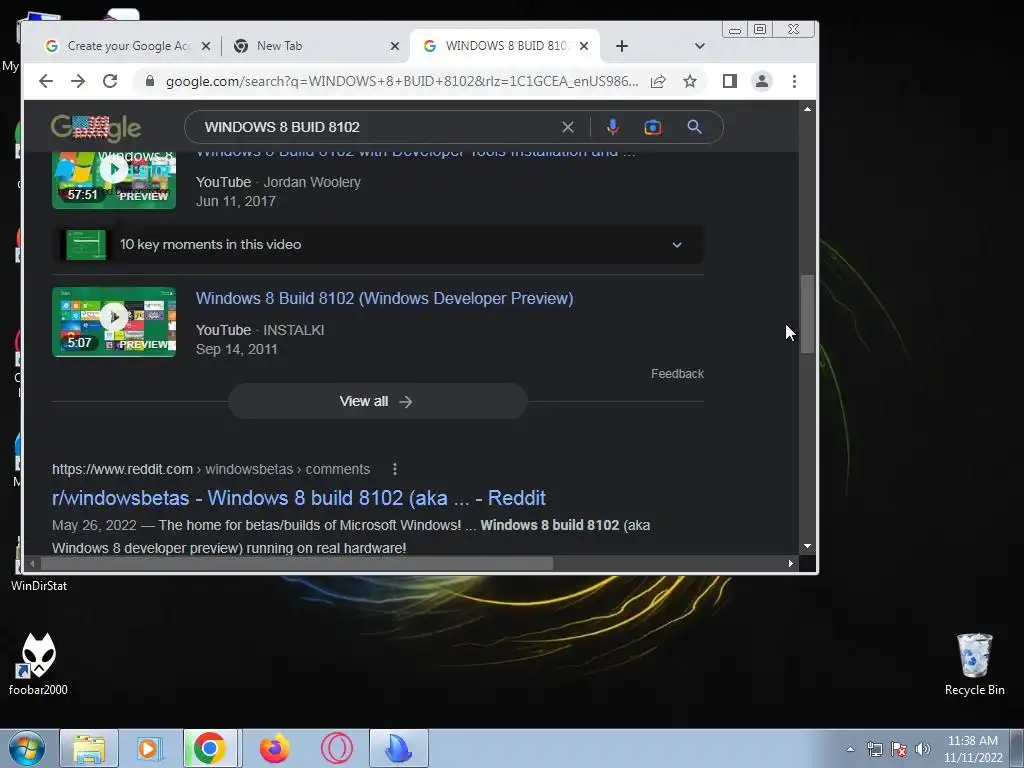
Task: Click the Jun 11, 2017 date text
Action: tap(236, 201)
